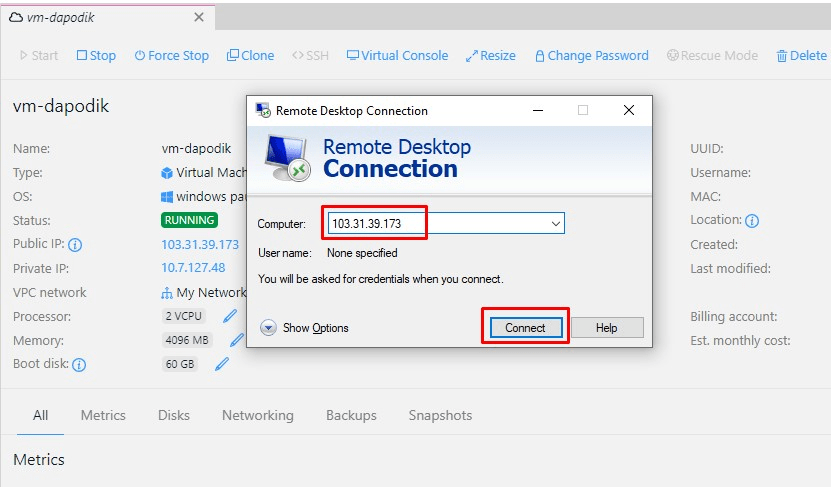
Task: Close the vm-dapodik browser tab
Action: (x=199, y=17)
